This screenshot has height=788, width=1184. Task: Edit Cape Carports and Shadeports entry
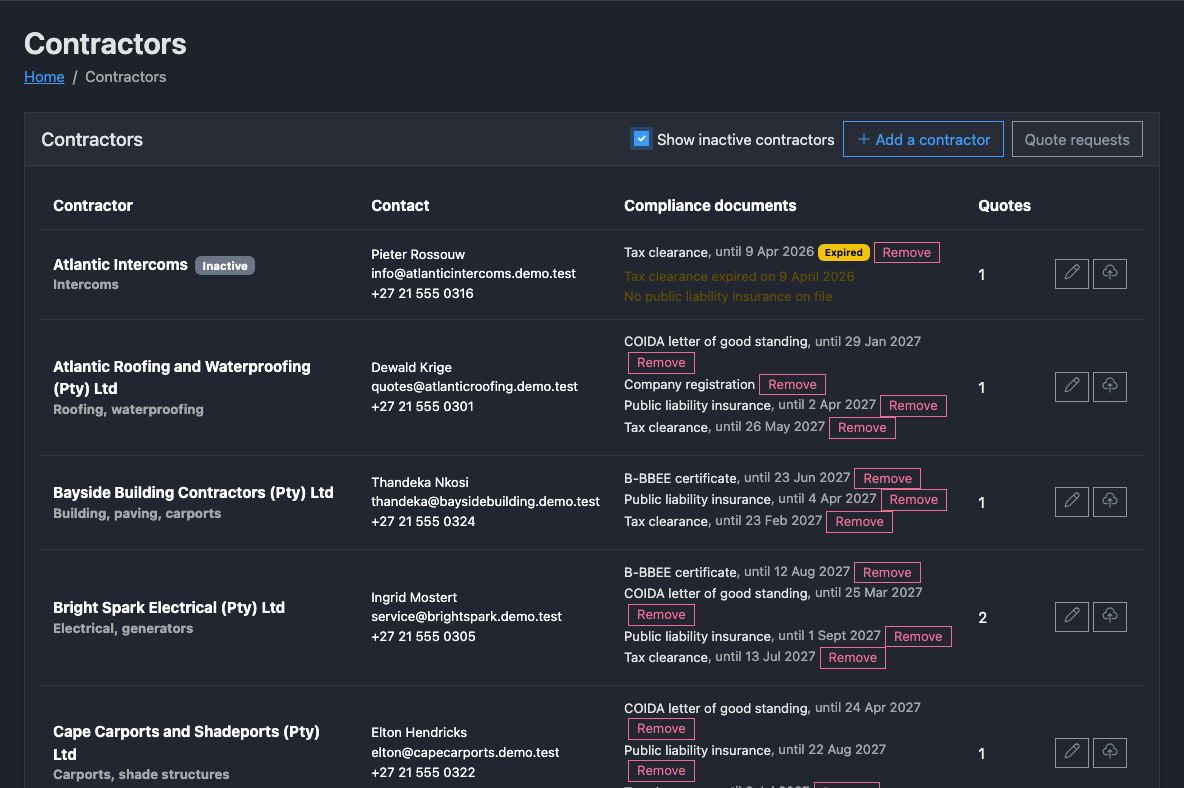1071,753
